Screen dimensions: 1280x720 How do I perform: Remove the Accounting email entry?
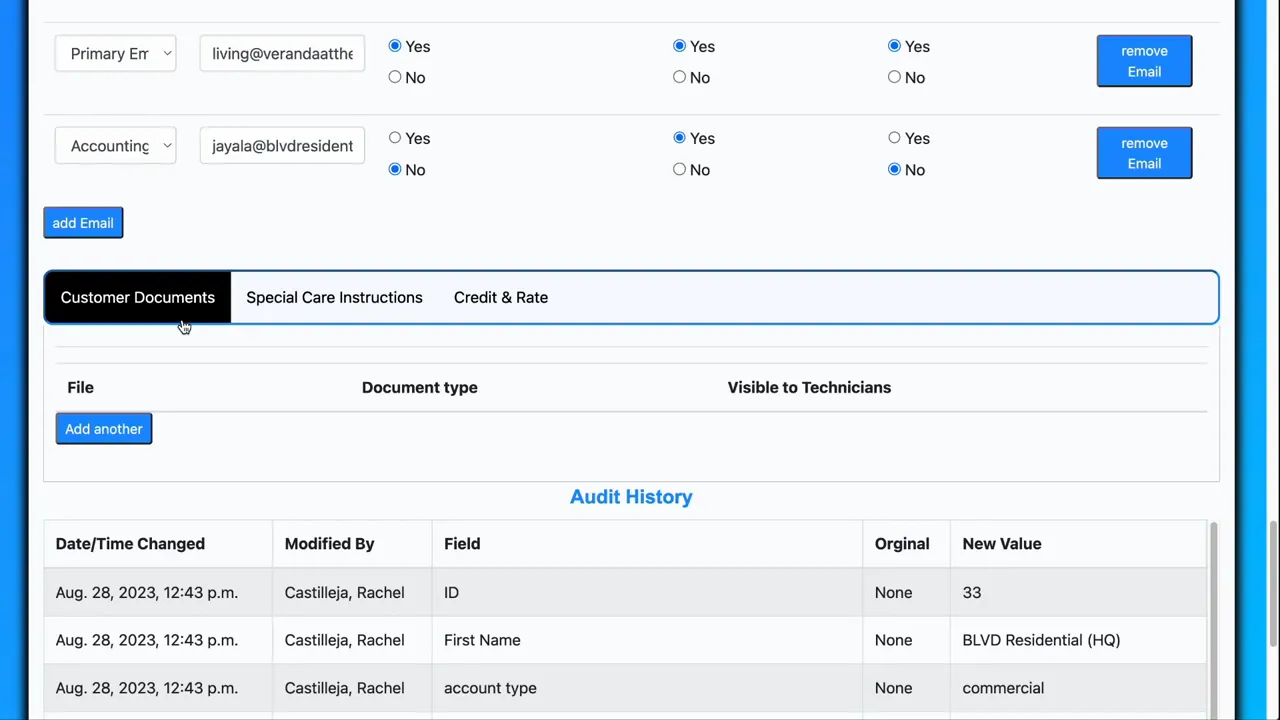coord(1143,153)
